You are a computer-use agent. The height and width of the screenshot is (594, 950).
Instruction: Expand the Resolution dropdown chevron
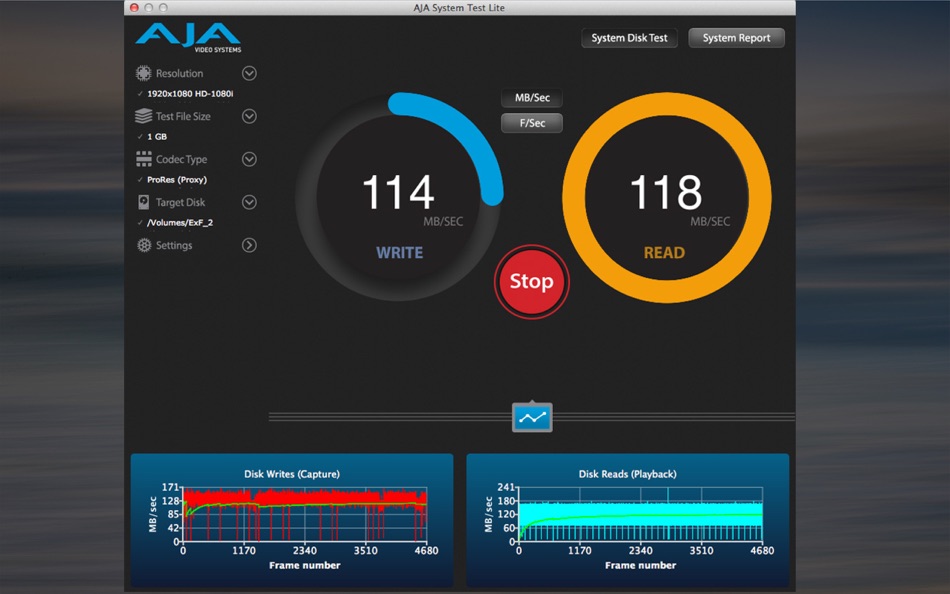249,73
